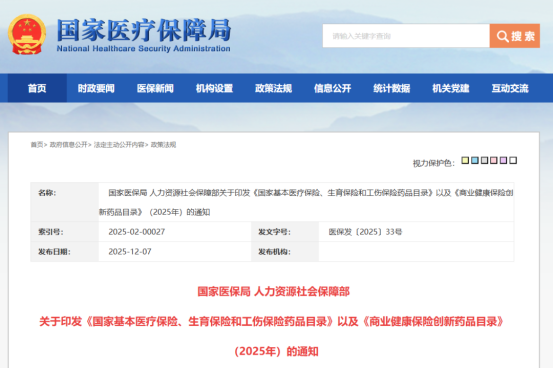
Task: Open the 互动交流 navigation tab
Action: 510,88
